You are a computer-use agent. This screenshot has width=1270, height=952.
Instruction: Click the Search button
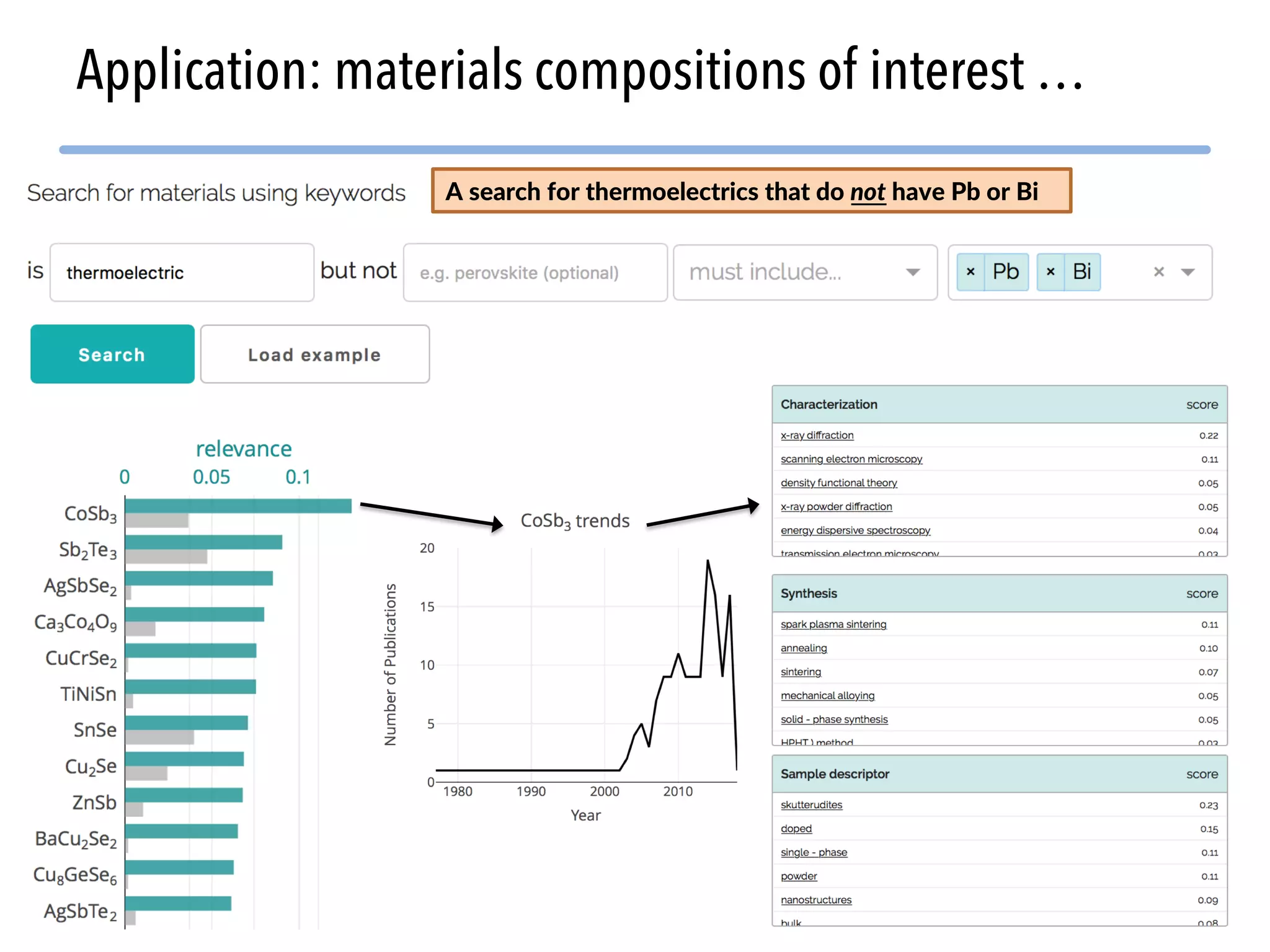tap(112, 354)
